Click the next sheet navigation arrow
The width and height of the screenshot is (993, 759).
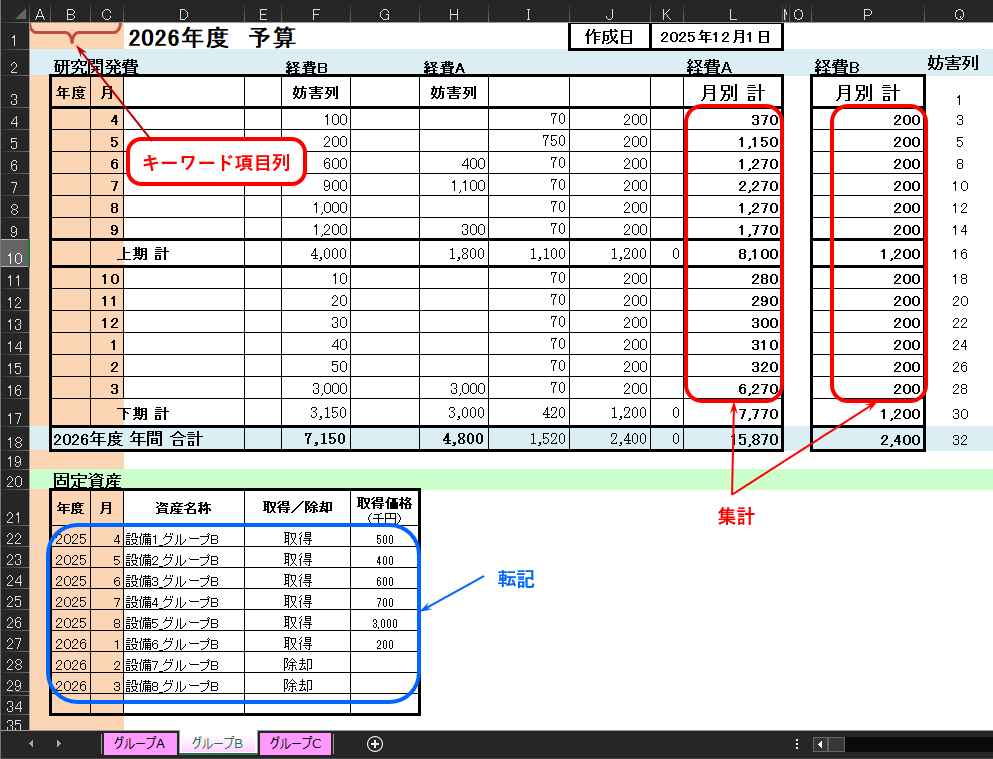tap(58, 744)
